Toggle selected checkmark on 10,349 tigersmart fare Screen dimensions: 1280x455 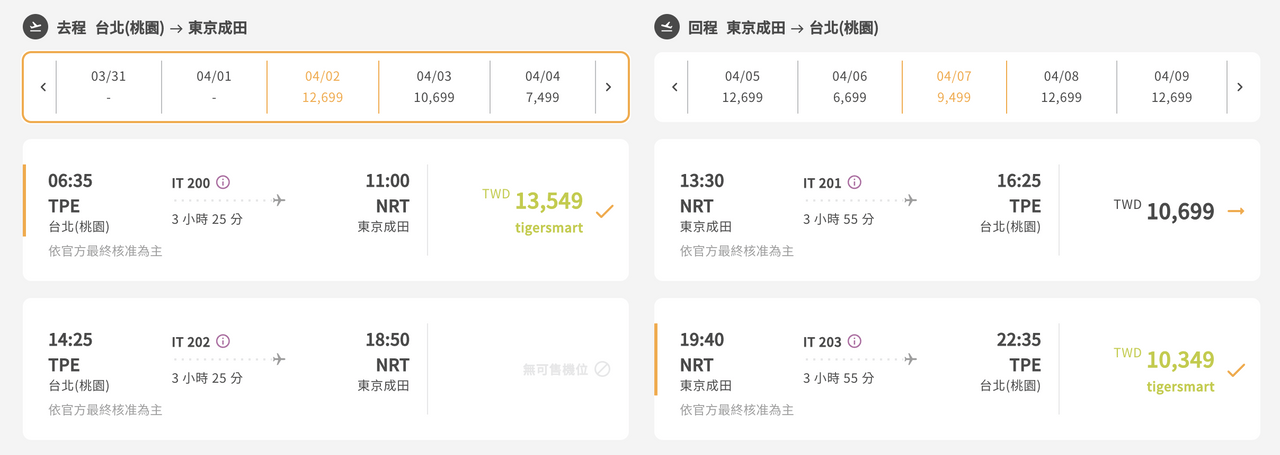click(x=1236, y=370)
